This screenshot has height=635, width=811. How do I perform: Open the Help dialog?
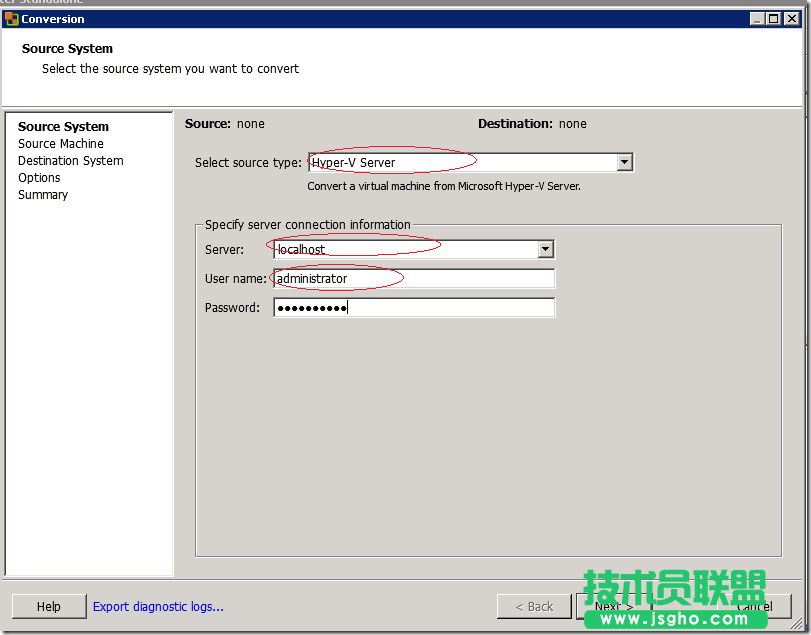(48, 606)
